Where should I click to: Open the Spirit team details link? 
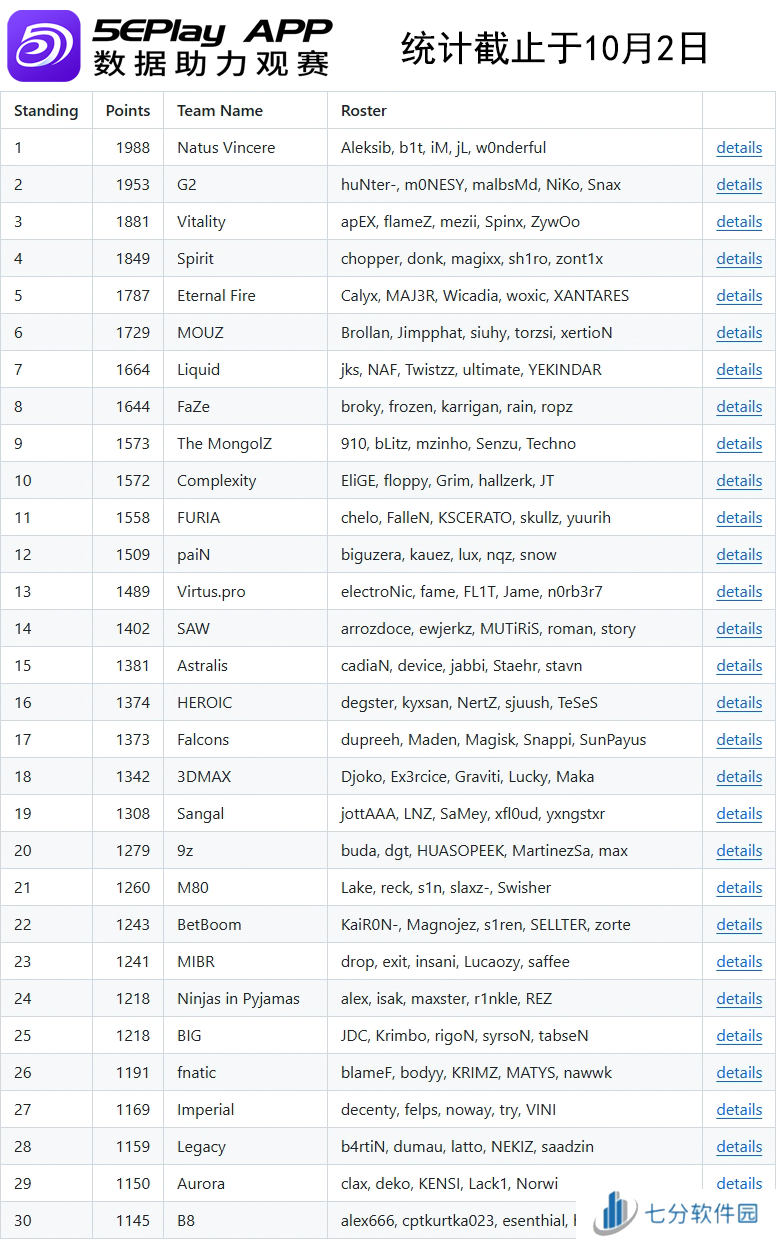point(739,259)
